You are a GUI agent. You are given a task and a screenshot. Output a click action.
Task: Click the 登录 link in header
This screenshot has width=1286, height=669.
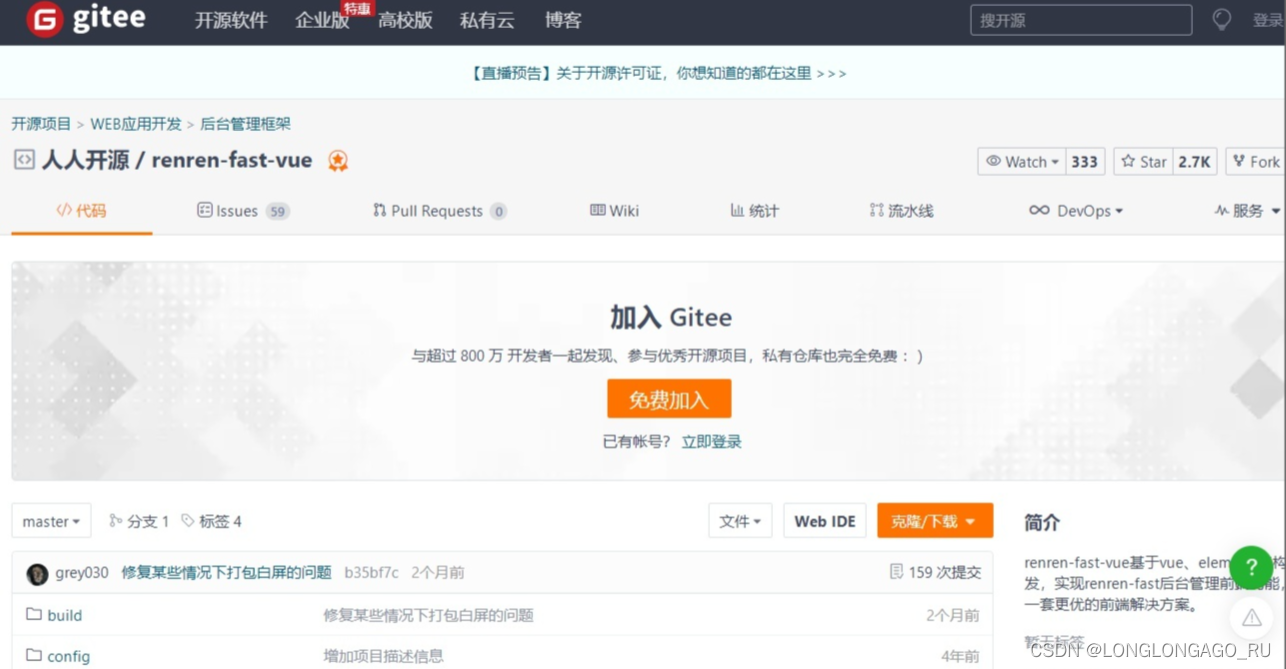click(1268, 20)
